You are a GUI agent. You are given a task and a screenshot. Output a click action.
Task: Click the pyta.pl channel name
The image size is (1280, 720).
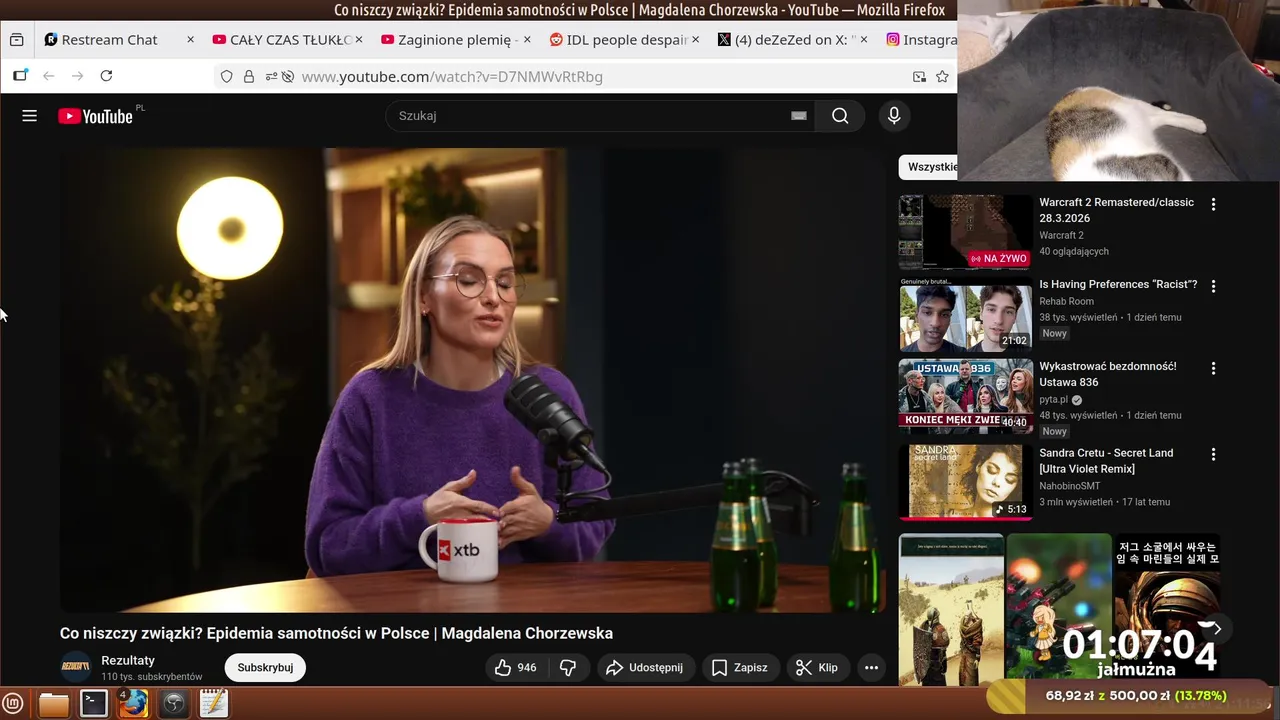(1053, 399)
